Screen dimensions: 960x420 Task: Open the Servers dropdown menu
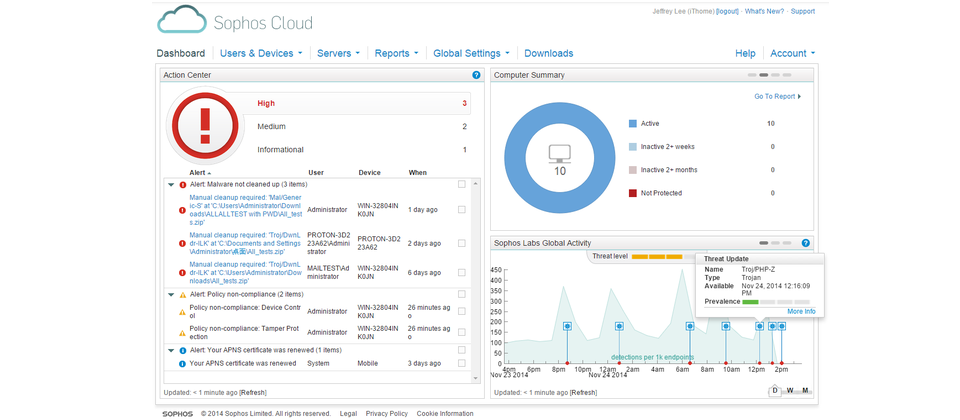(339, 53)
